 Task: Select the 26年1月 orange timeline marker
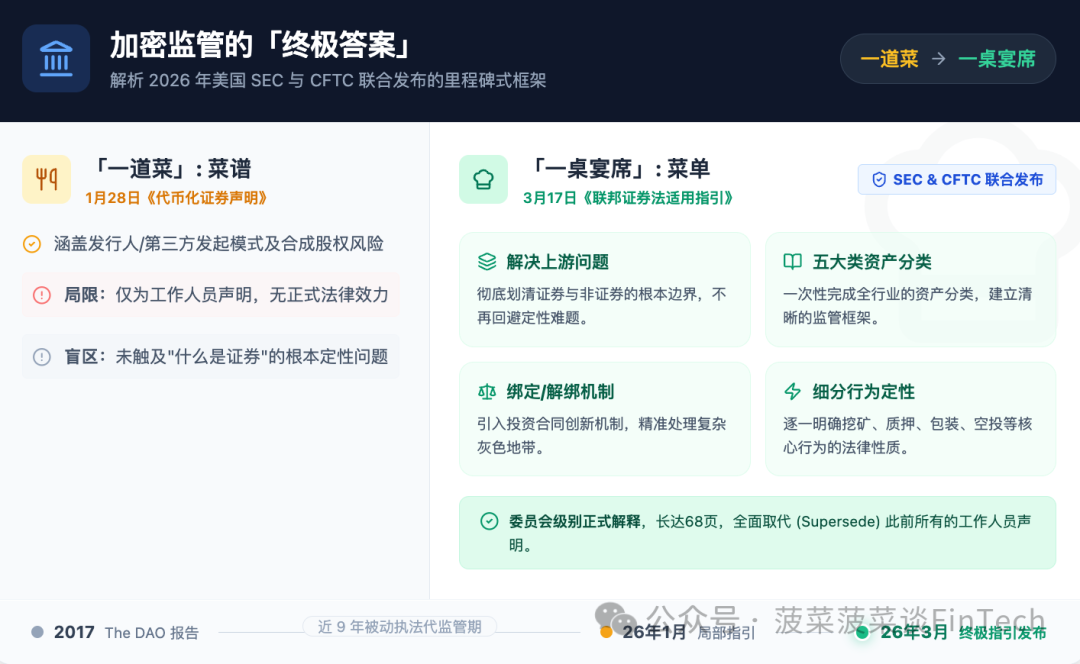[606, 632]
